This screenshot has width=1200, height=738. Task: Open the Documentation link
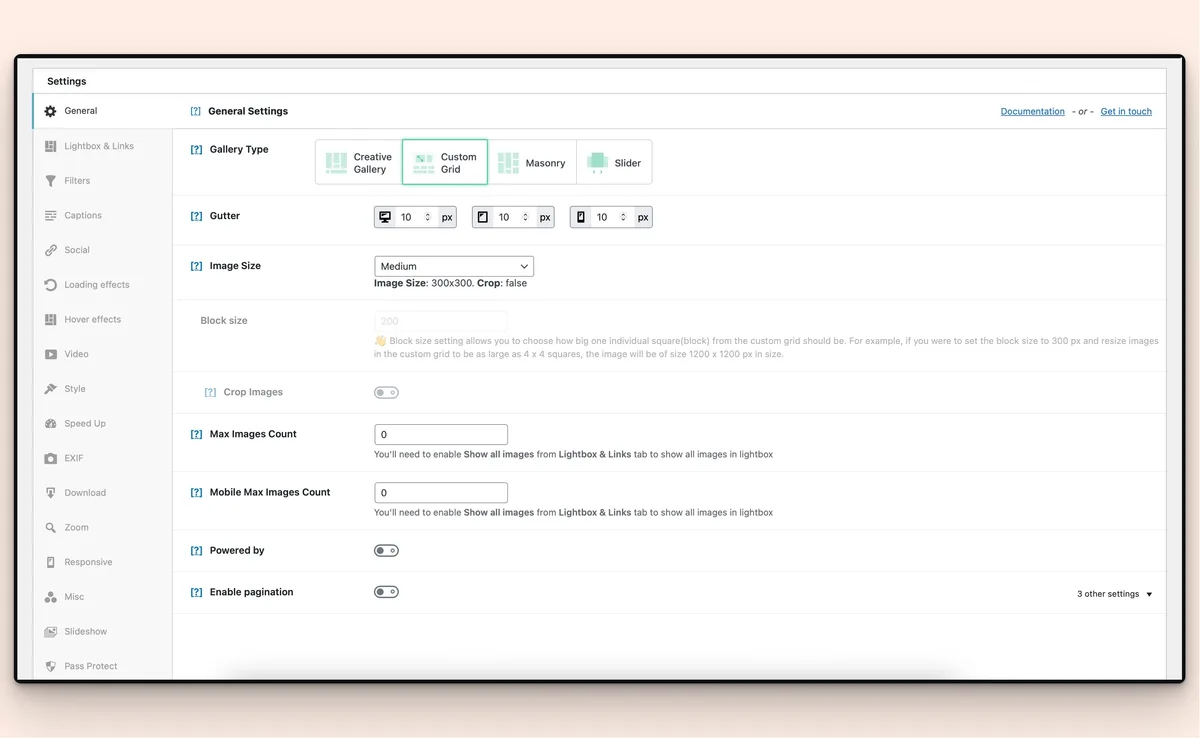1032,112
